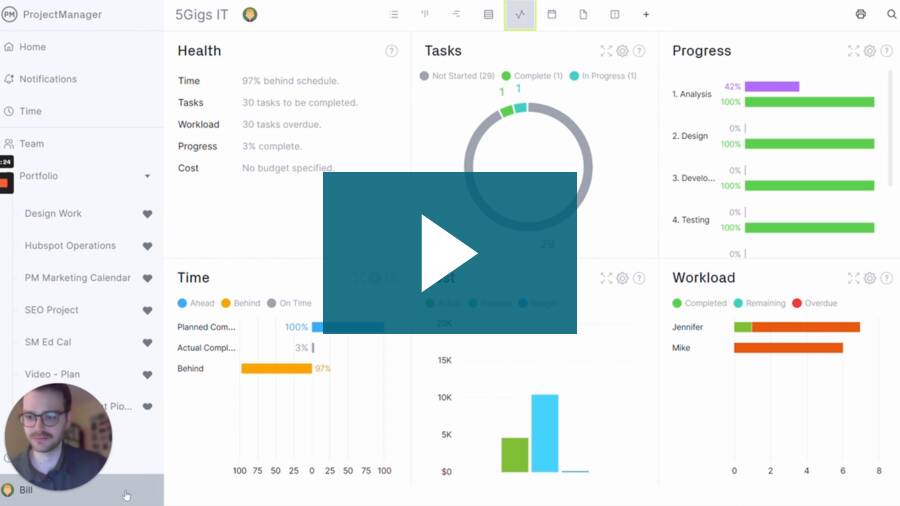Toggle favorite heart for Video - Plan
This screenshot has height=506, width=900.
coord(148,375)
